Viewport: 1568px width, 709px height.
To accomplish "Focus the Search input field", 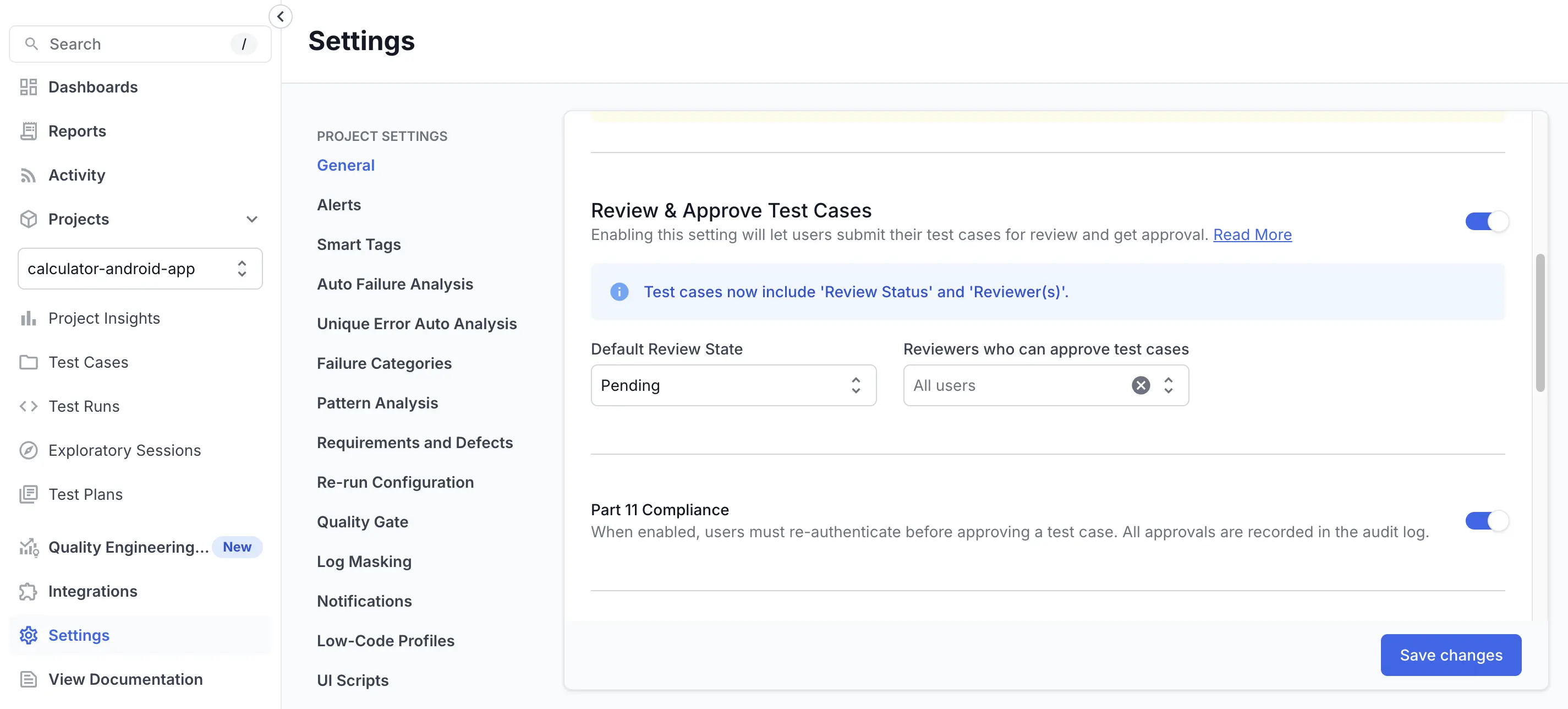I will [x=140, y=44].
